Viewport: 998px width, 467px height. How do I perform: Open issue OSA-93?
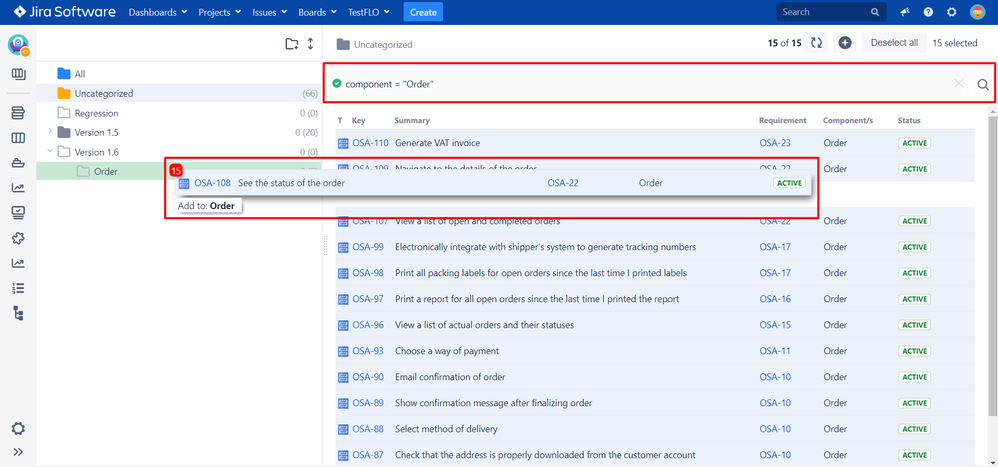pyautogui.click(x=368, y=351)
